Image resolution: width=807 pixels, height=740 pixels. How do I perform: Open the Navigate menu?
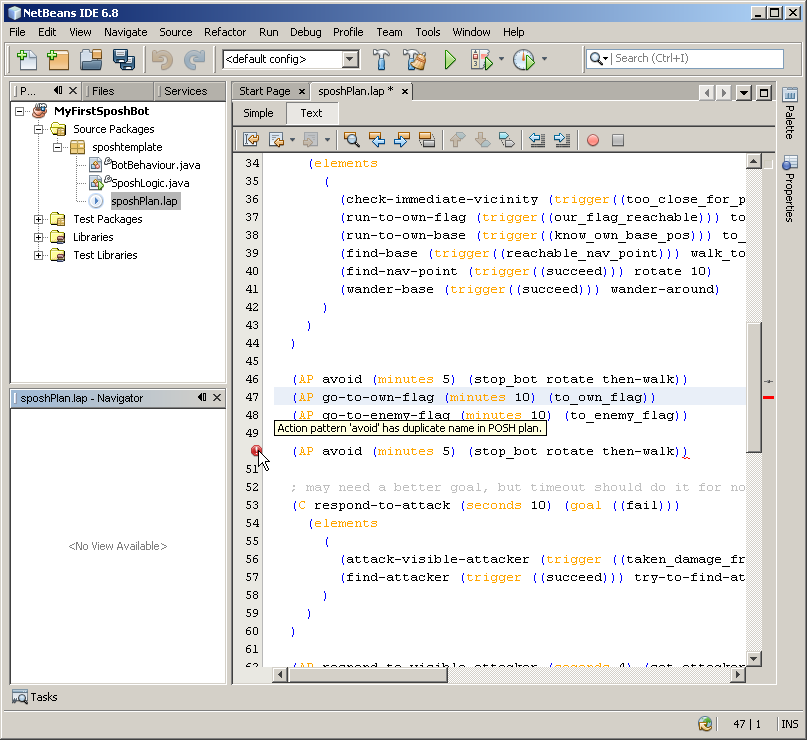click(126, 32)
